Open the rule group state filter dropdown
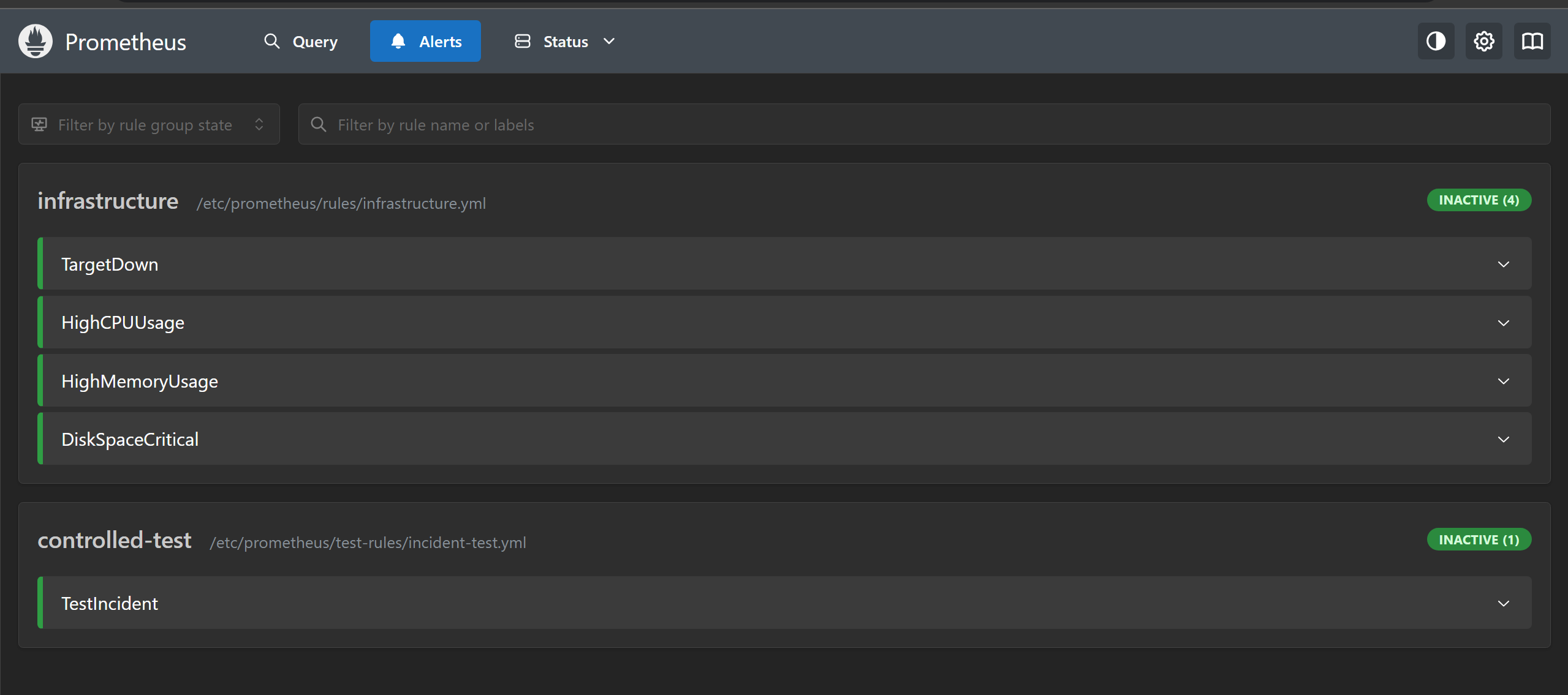Viewport: 1568px width, 695px height. click(149, 124)
